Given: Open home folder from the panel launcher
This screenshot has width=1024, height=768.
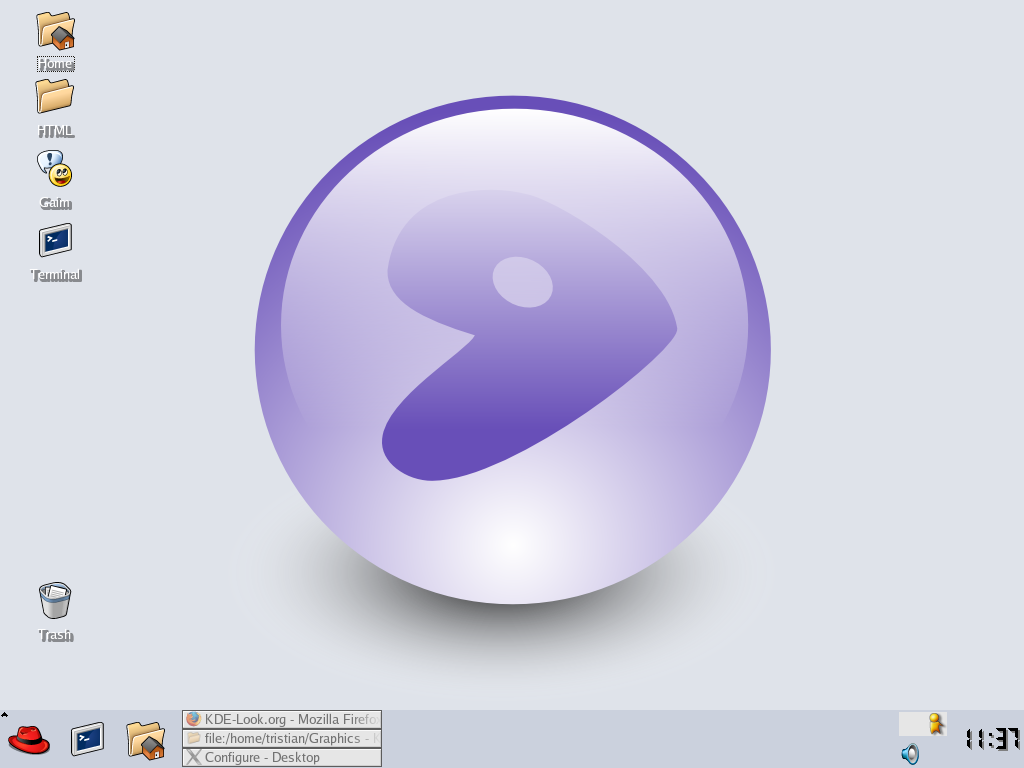Looking at the screenshot, I should pyautogui.click(x=146, y=740).
